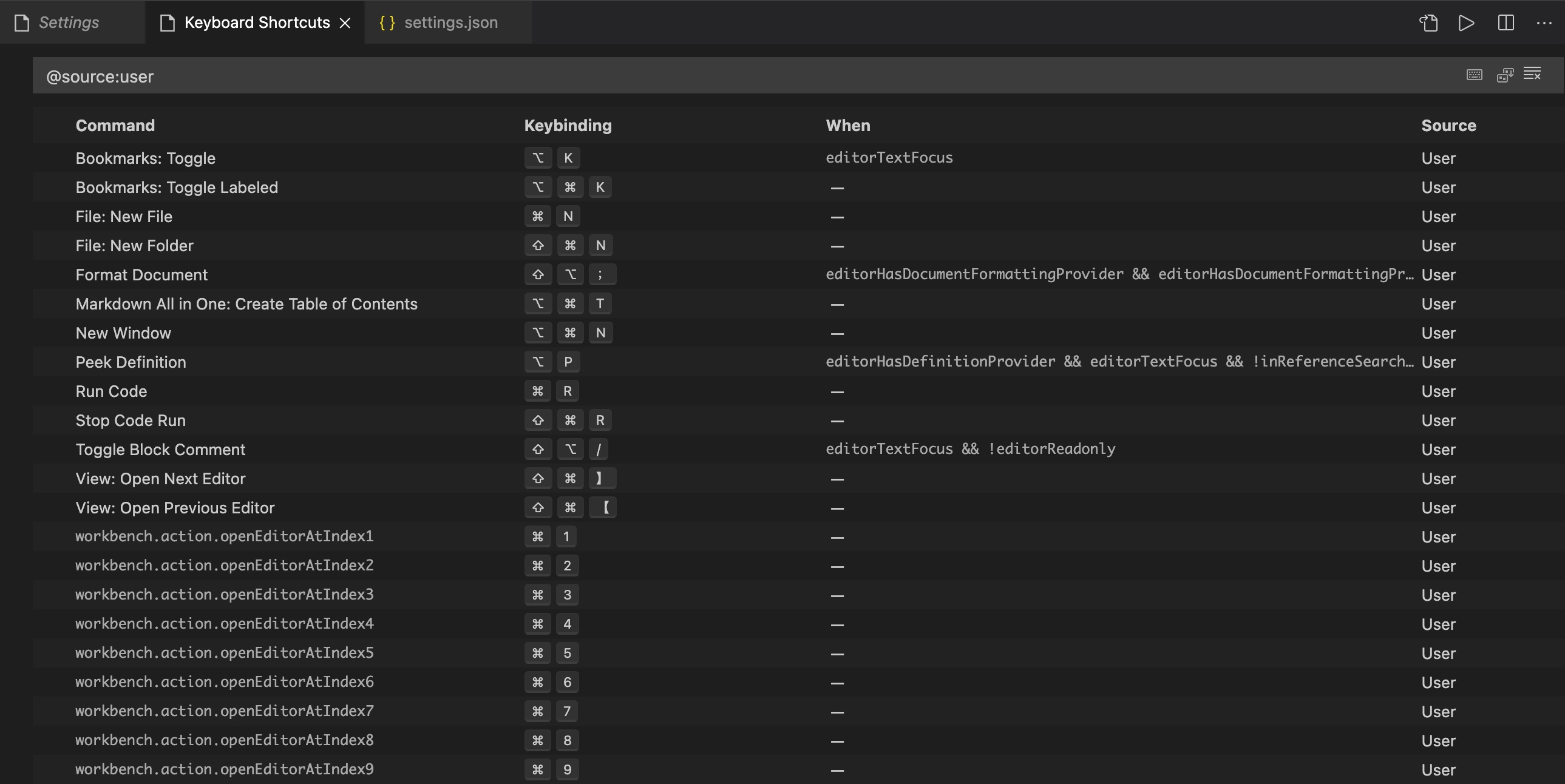Toggle Record Keys keyboard icon
Image resolution: width=1565 pixels, height=784 pixels.
[1474, 75]
